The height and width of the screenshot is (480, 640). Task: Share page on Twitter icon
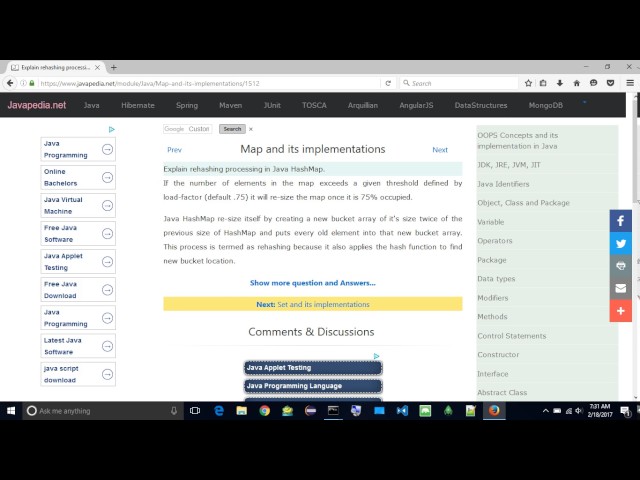[x=620, y=244]
